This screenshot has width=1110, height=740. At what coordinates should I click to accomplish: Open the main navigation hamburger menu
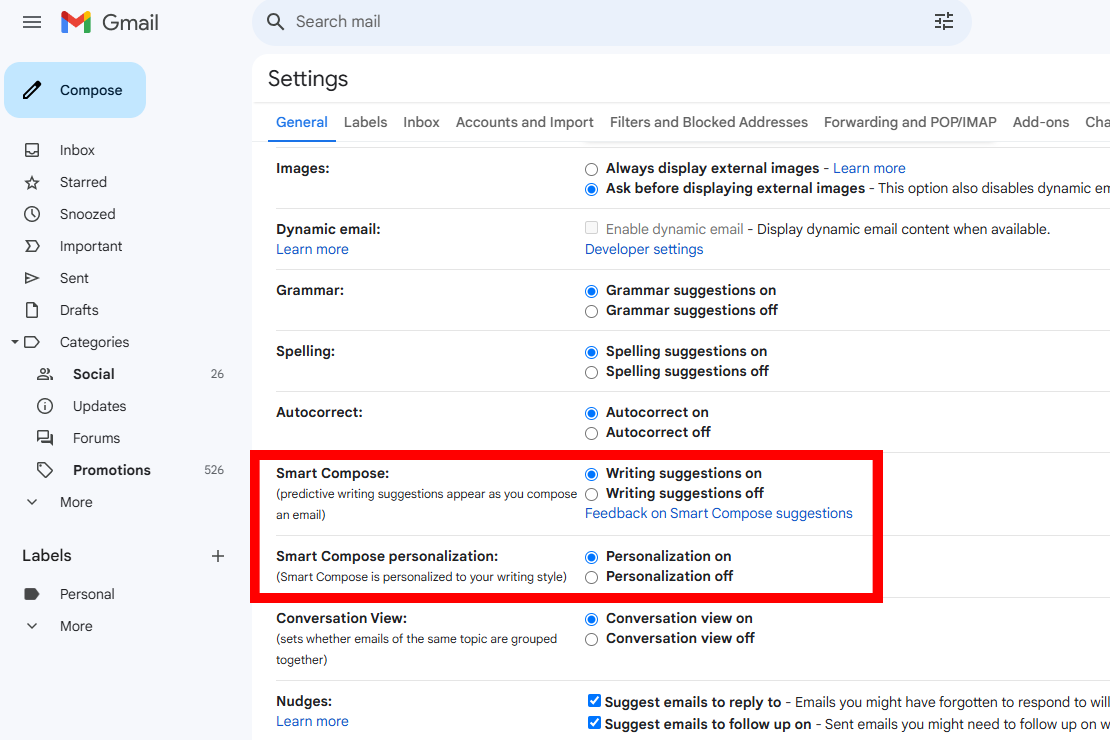[x=31, y=22]
